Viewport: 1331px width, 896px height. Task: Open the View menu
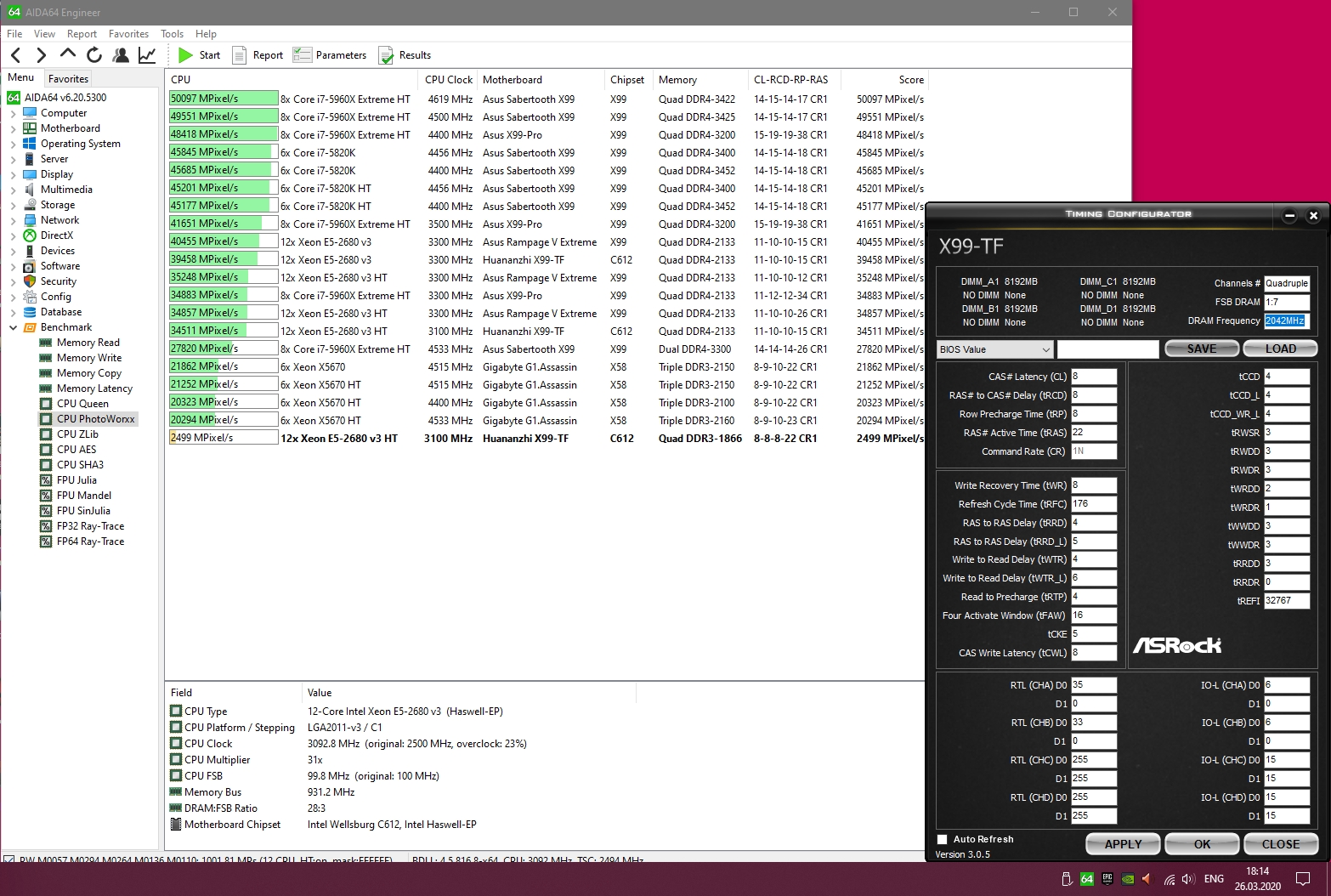click(44, 34)
